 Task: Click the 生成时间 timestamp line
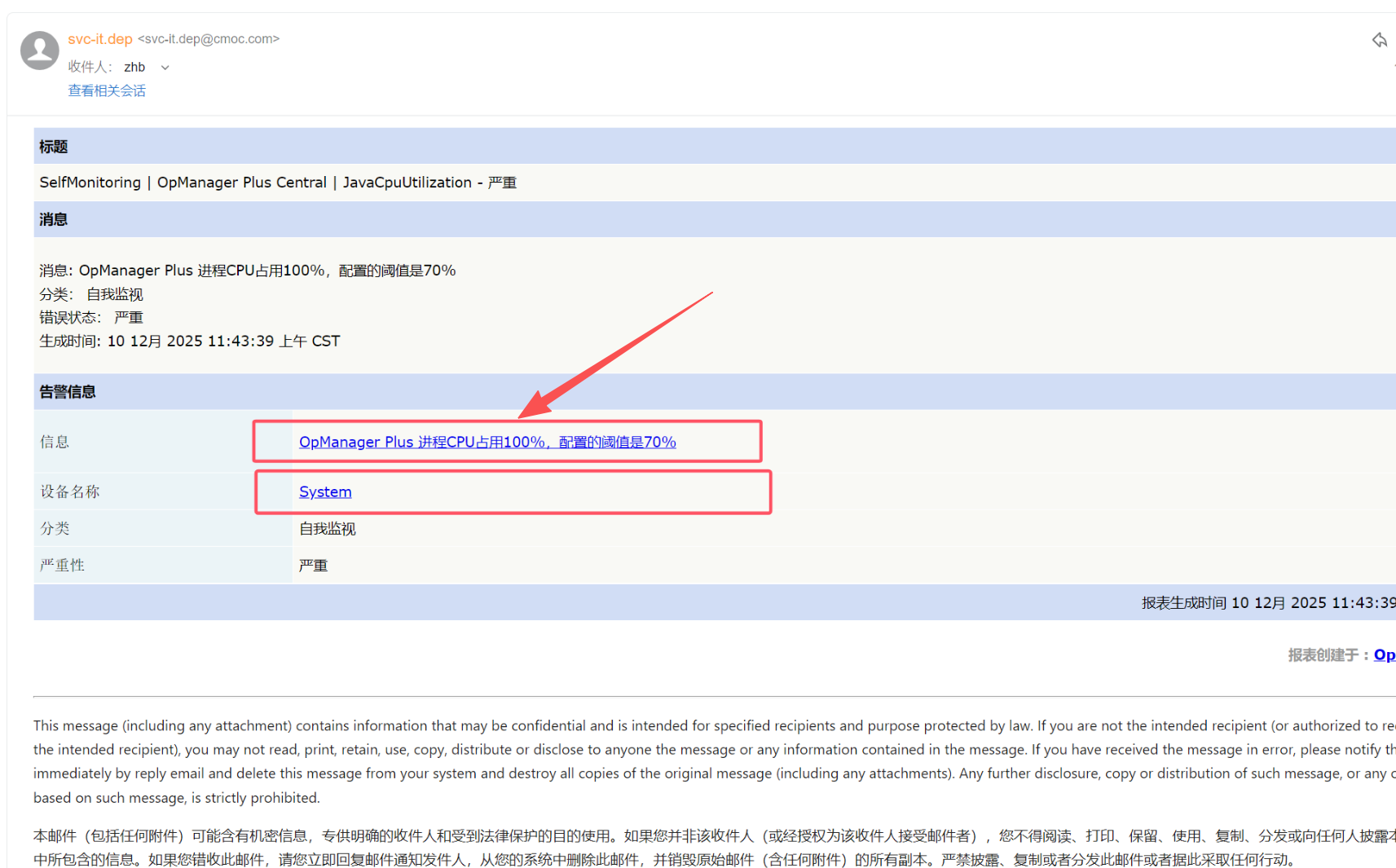pos(189,341)
